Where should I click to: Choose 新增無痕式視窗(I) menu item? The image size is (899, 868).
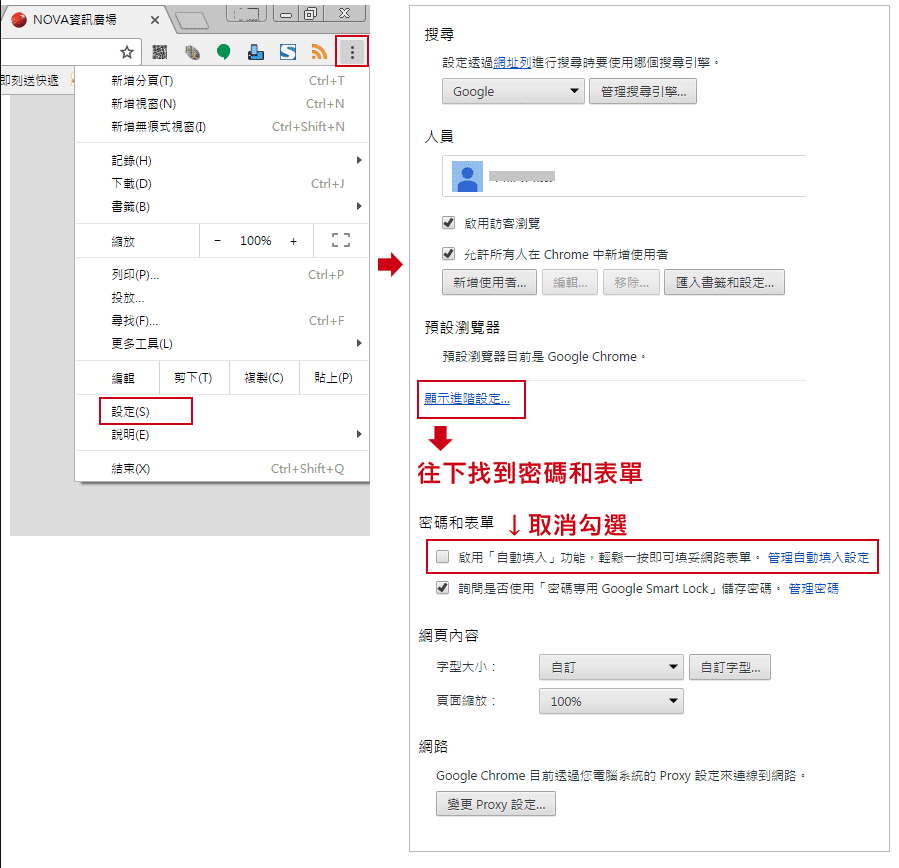222,127
